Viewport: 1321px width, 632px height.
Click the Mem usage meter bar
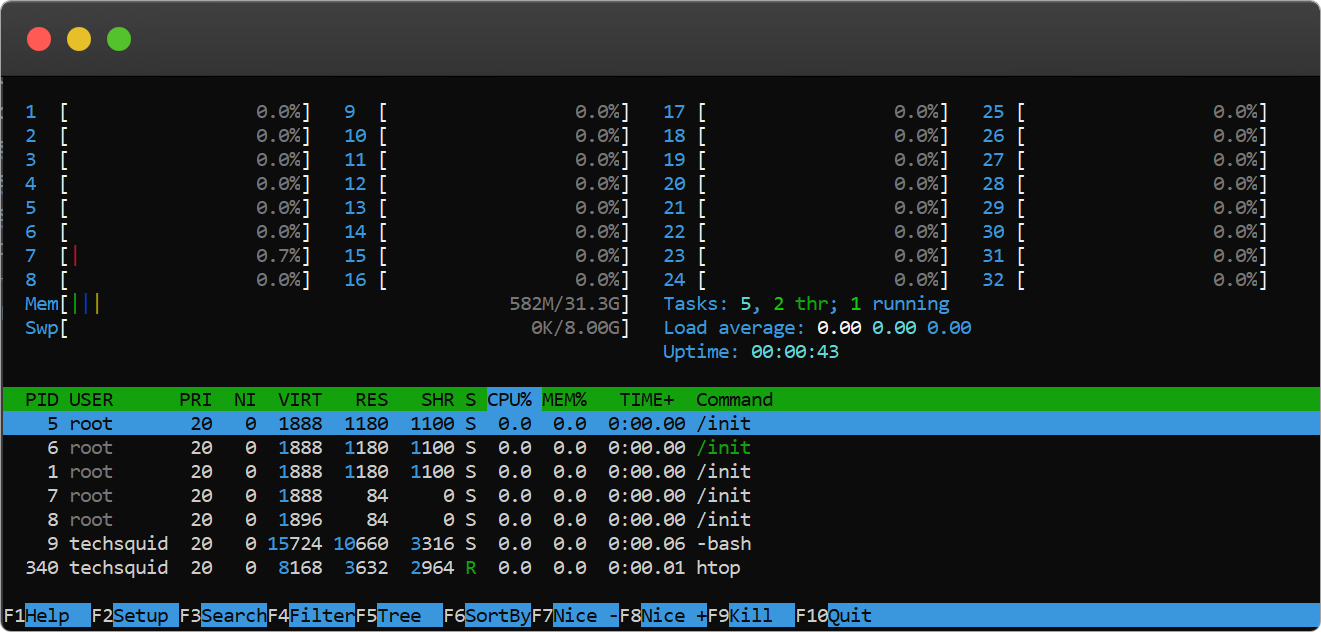tap(328, 304)
